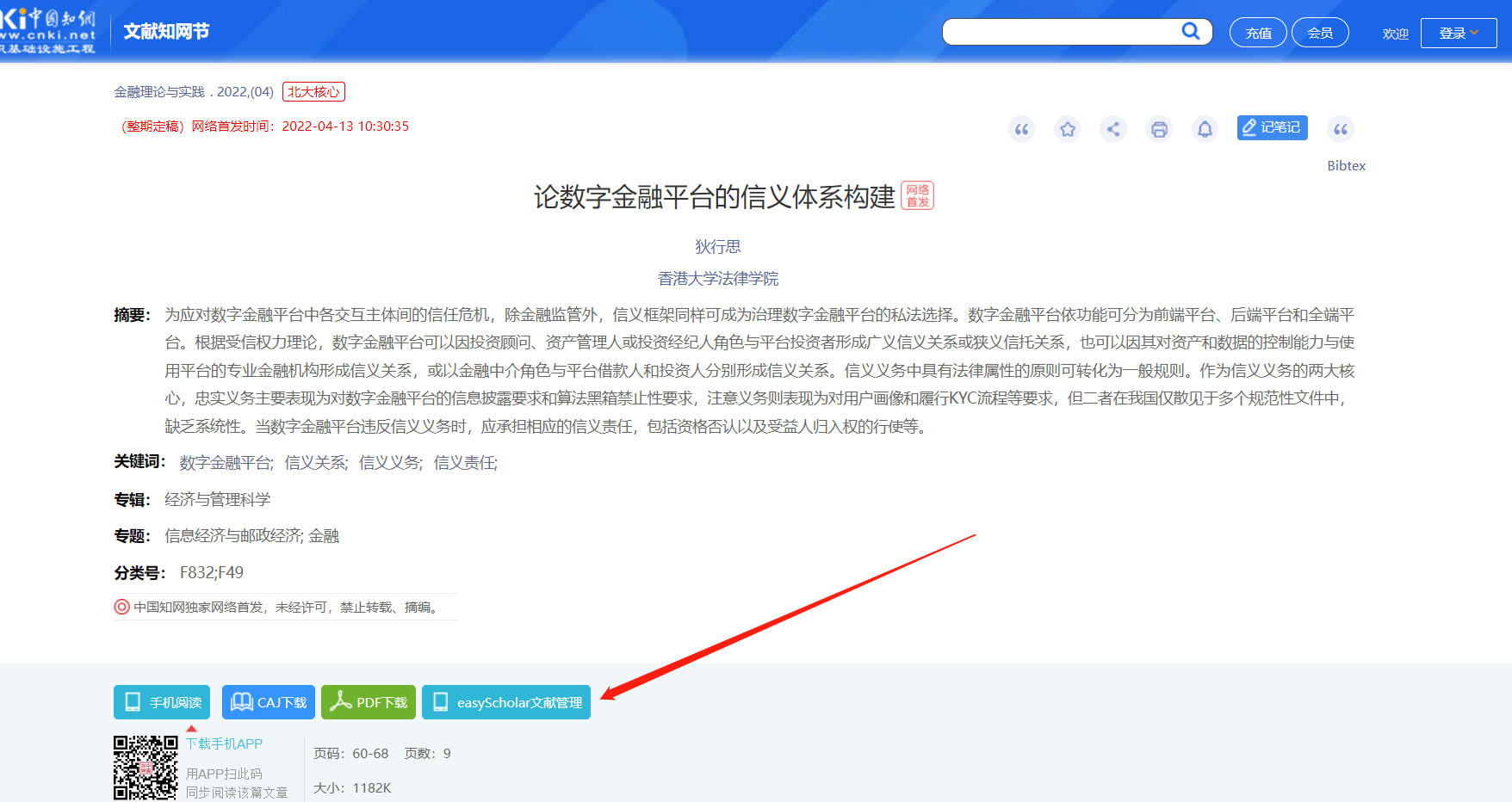Click the quote citation icon left of star

pos(1021,129)
